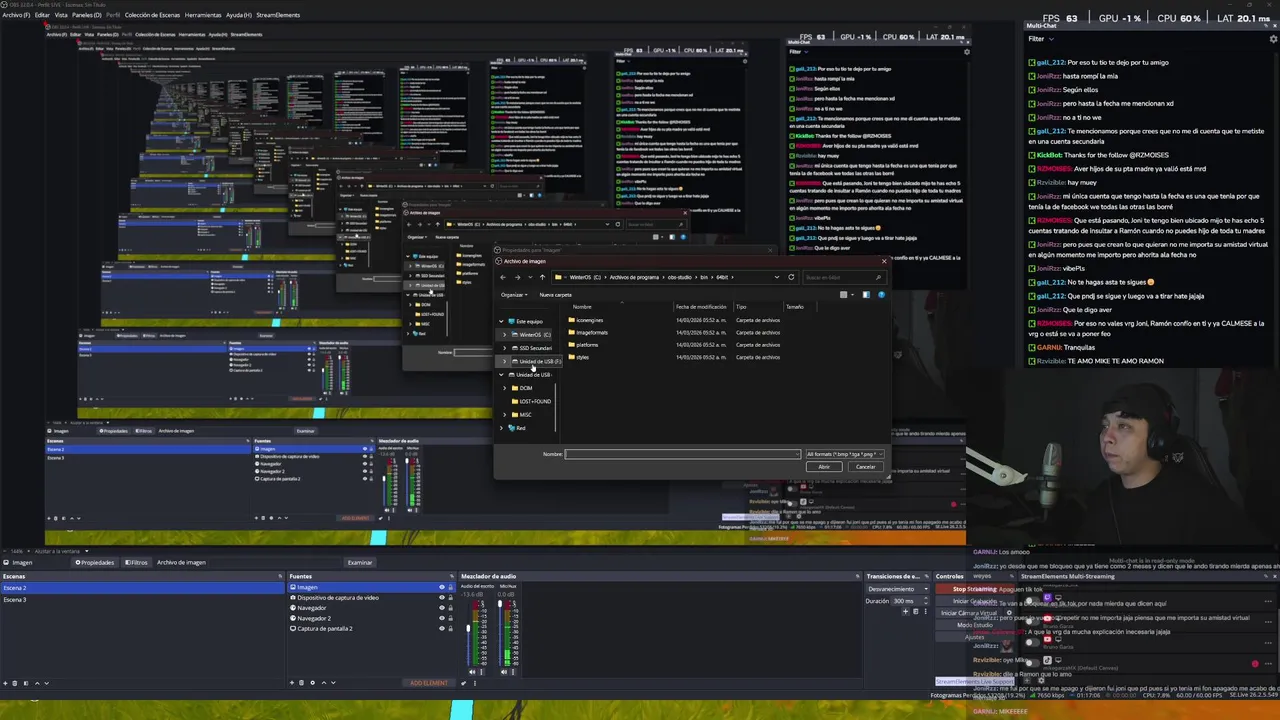
Task: Refresh the folder in file dialog
Action: (x=791, y=277)
